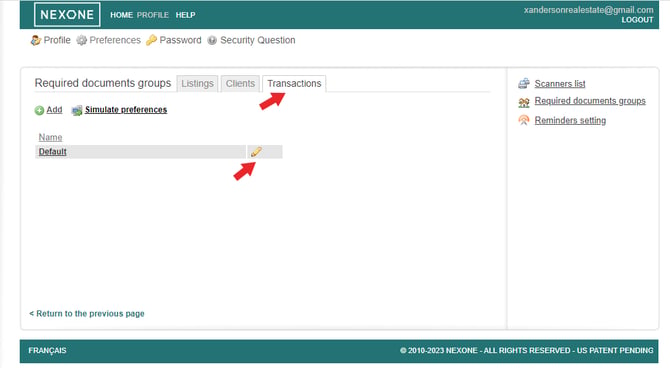Viewport: 670px width, 368px height.
Task: Open the Scanners list
Action: click(560, 84)
